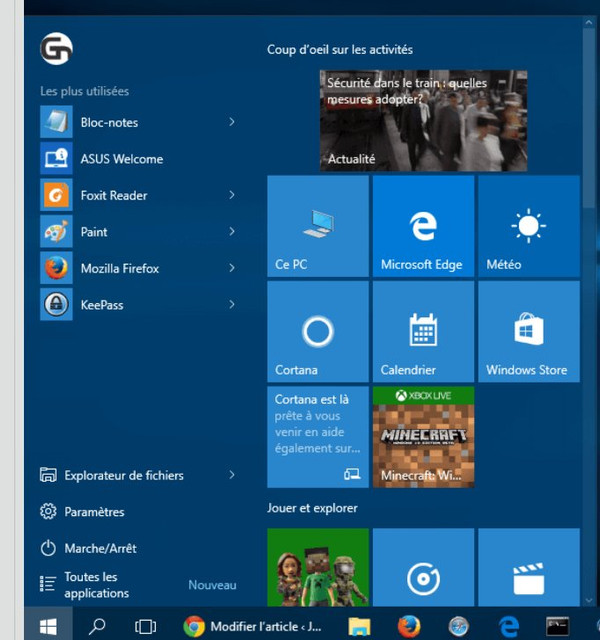This screenshot has width=600, height=640.
Task: Expand Mozilla Firefox jump list arrow
Action: (x=232, y=268)
